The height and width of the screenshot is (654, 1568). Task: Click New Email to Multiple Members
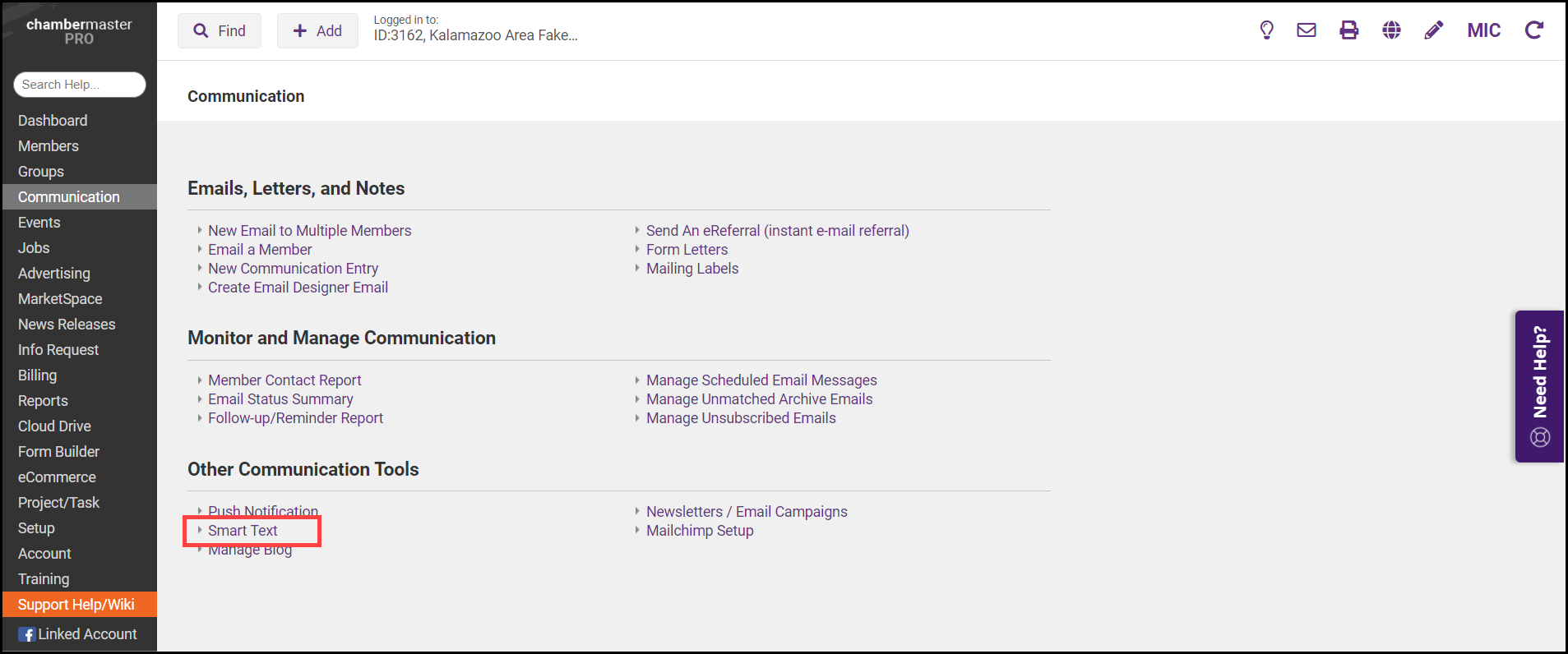click(x=309, y=231)
